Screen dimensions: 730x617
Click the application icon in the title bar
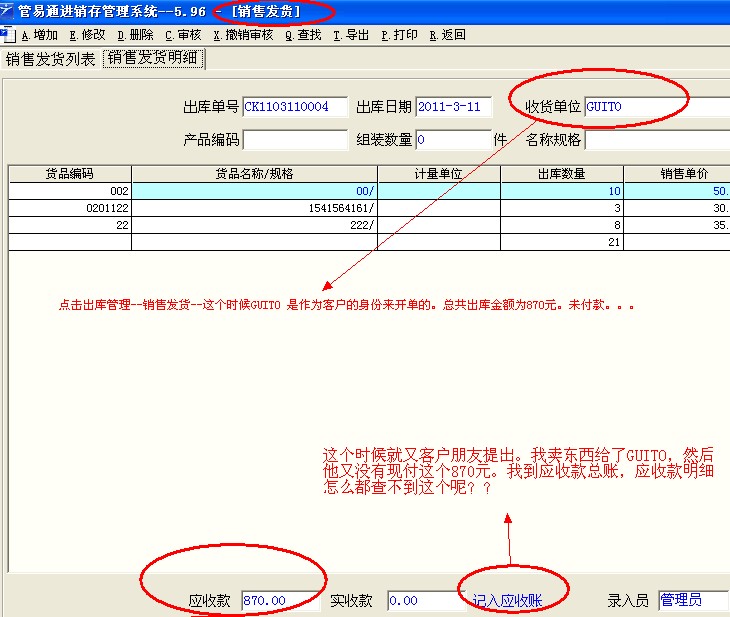click(x=7, y=10)
